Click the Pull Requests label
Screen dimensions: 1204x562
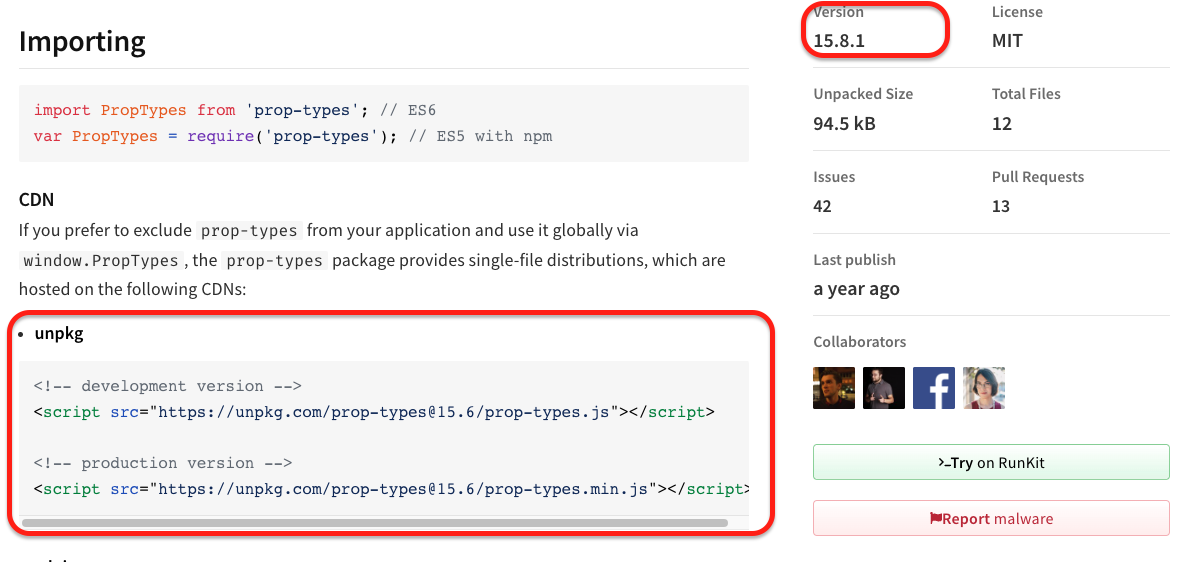tap(1038, 177)
